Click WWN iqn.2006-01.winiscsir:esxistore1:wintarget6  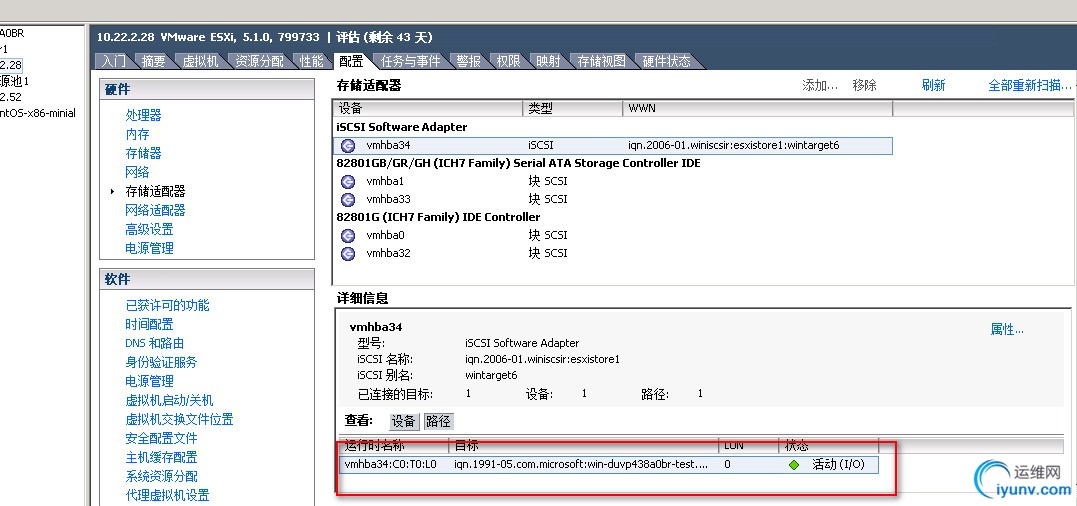coord(734,146)
